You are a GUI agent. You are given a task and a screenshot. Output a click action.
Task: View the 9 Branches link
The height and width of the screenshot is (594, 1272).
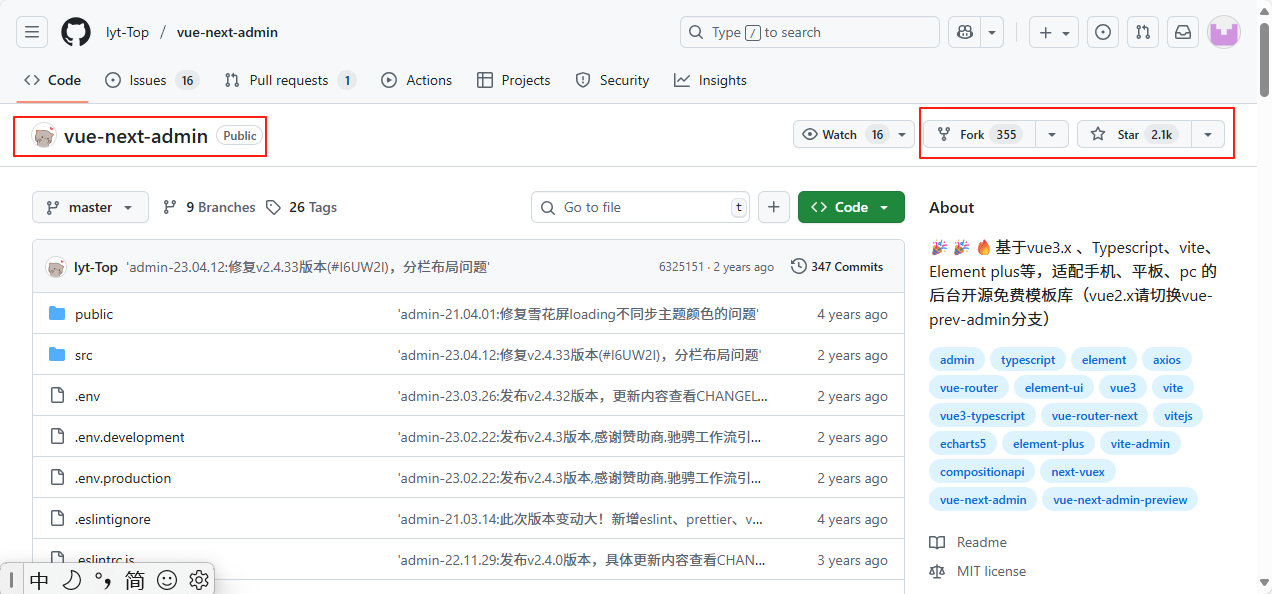tap(209, 207)
